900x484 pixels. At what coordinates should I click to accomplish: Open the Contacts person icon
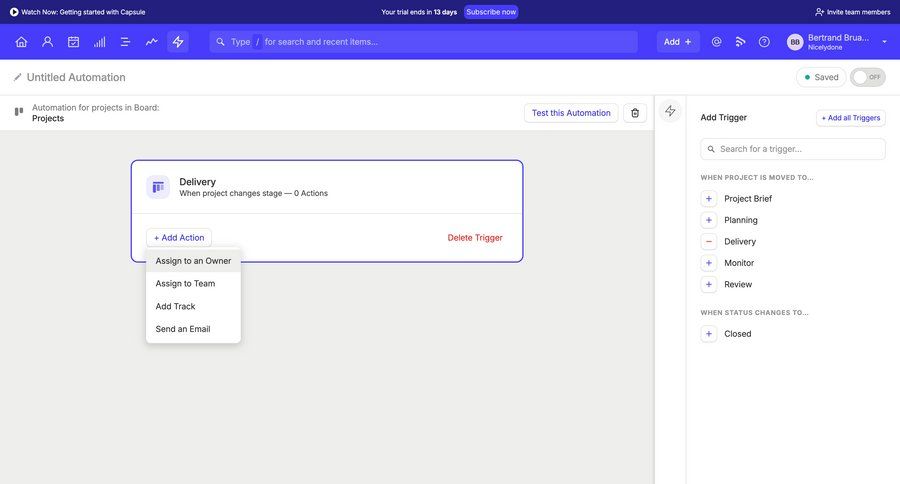[47, 42]
